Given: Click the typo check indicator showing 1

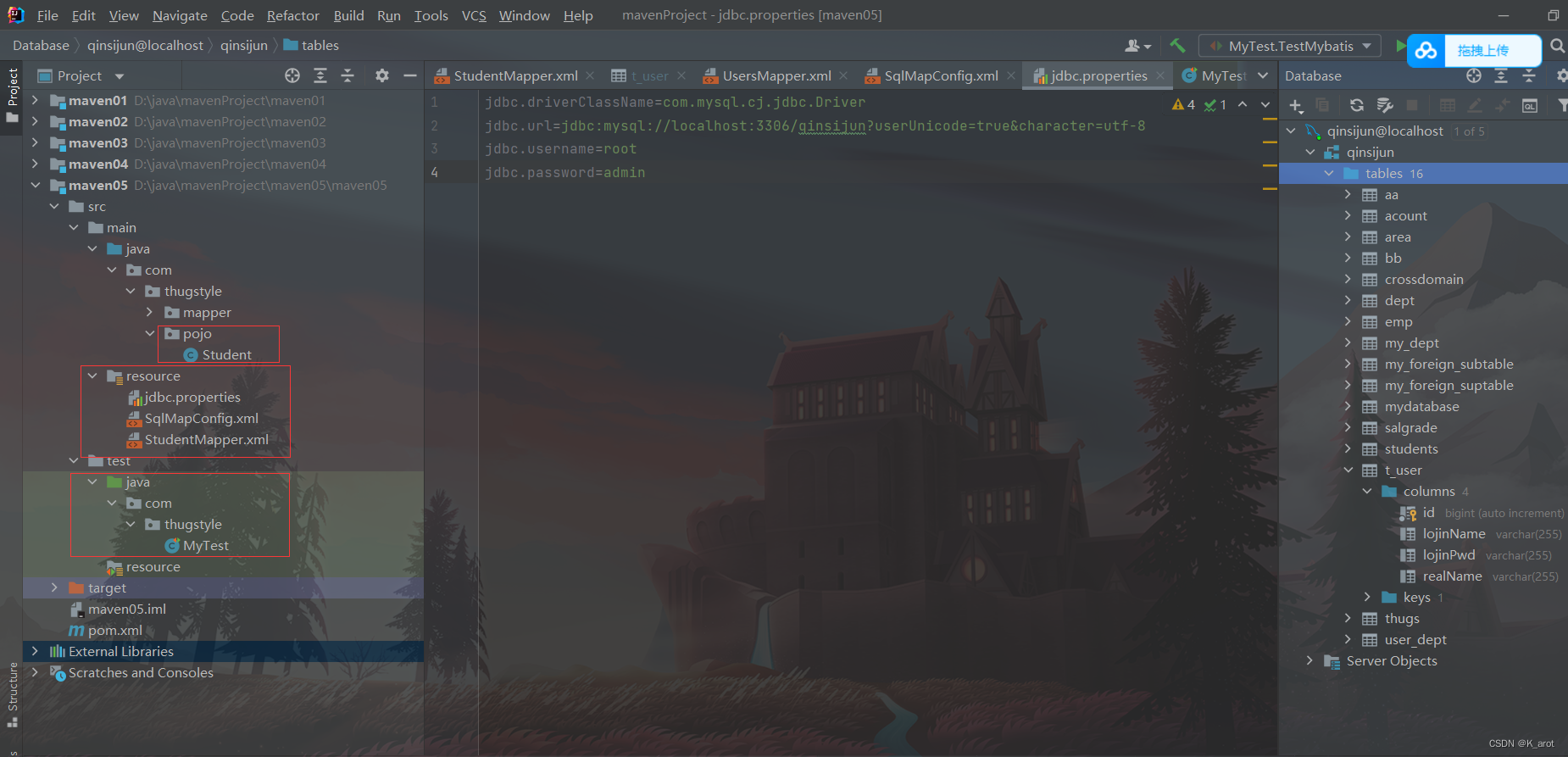Looking at the screenshot, I should click(x=1215, y=104).
